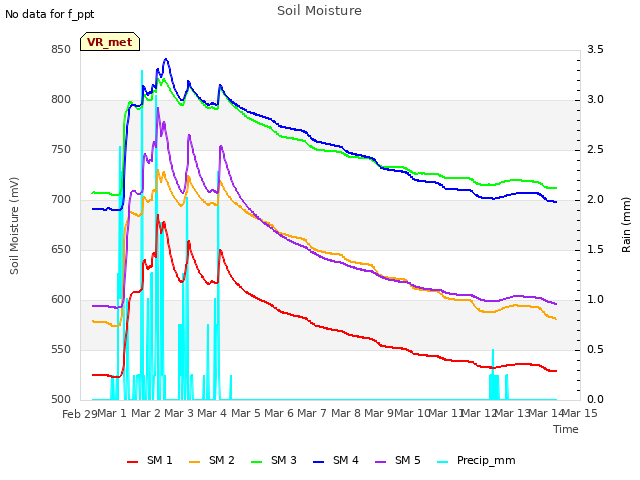Click the Mar 5 x-axis tick label
Screen dimensions: 640x480
click(245, 413)
